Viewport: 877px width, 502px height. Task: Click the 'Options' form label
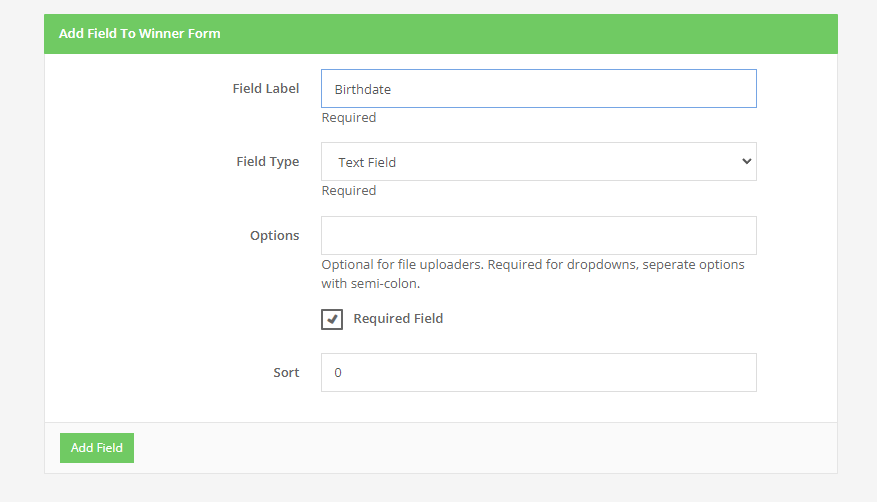(x=274, y=236)
